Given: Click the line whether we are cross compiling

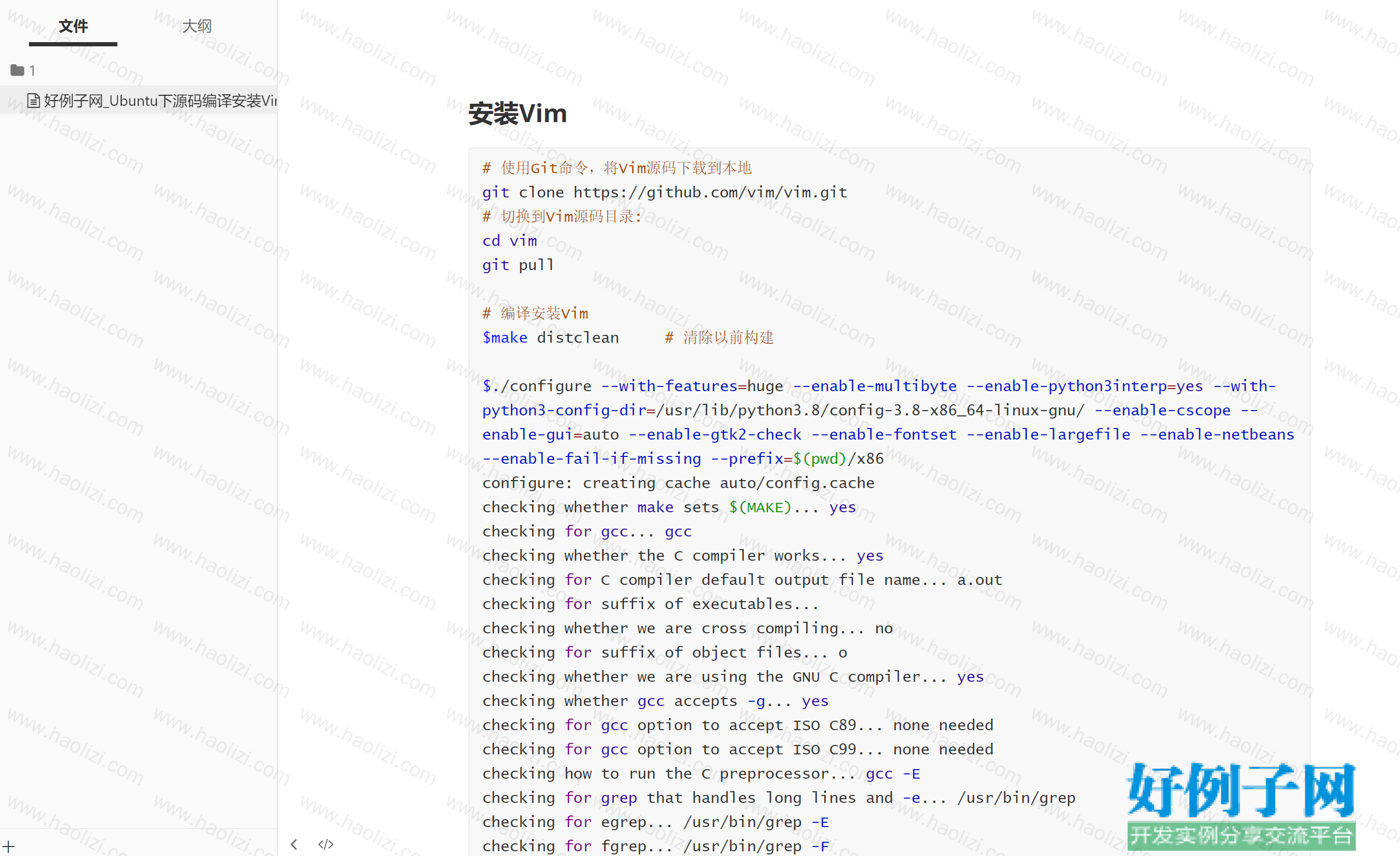Looking at the screenshot, I should point(687,628).
